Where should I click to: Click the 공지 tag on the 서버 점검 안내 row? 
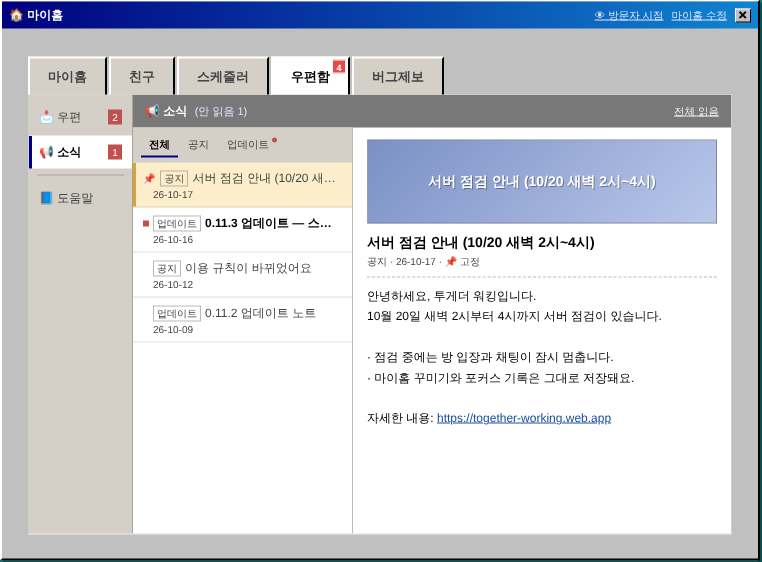tap(174, 178)
